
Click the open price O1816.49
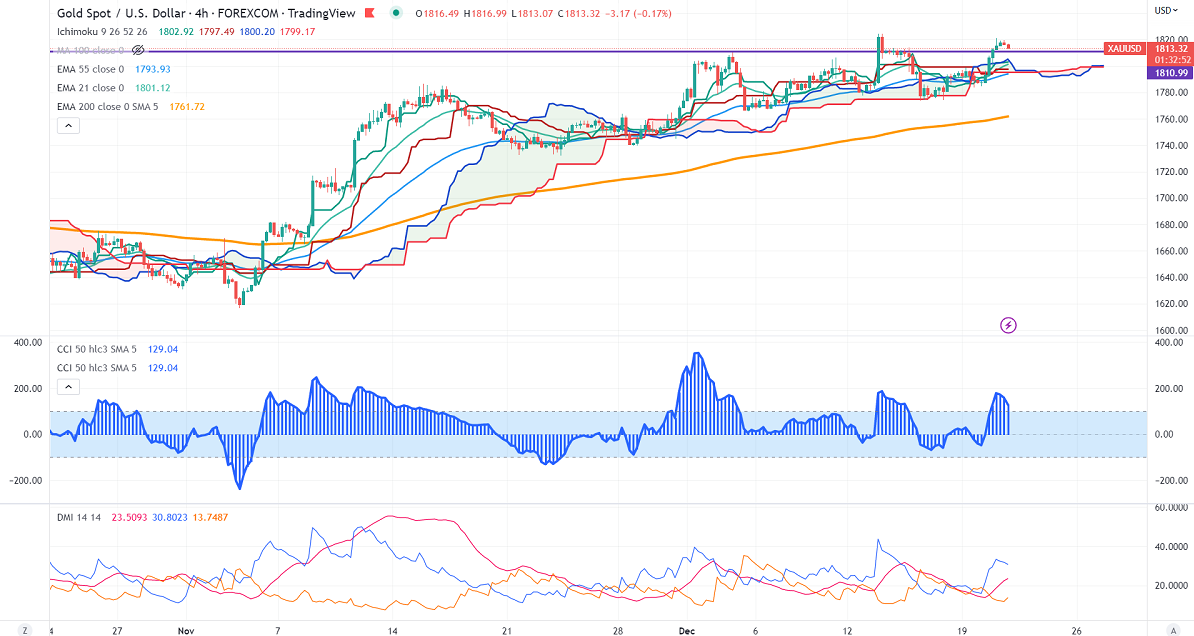tap(437, 14)
